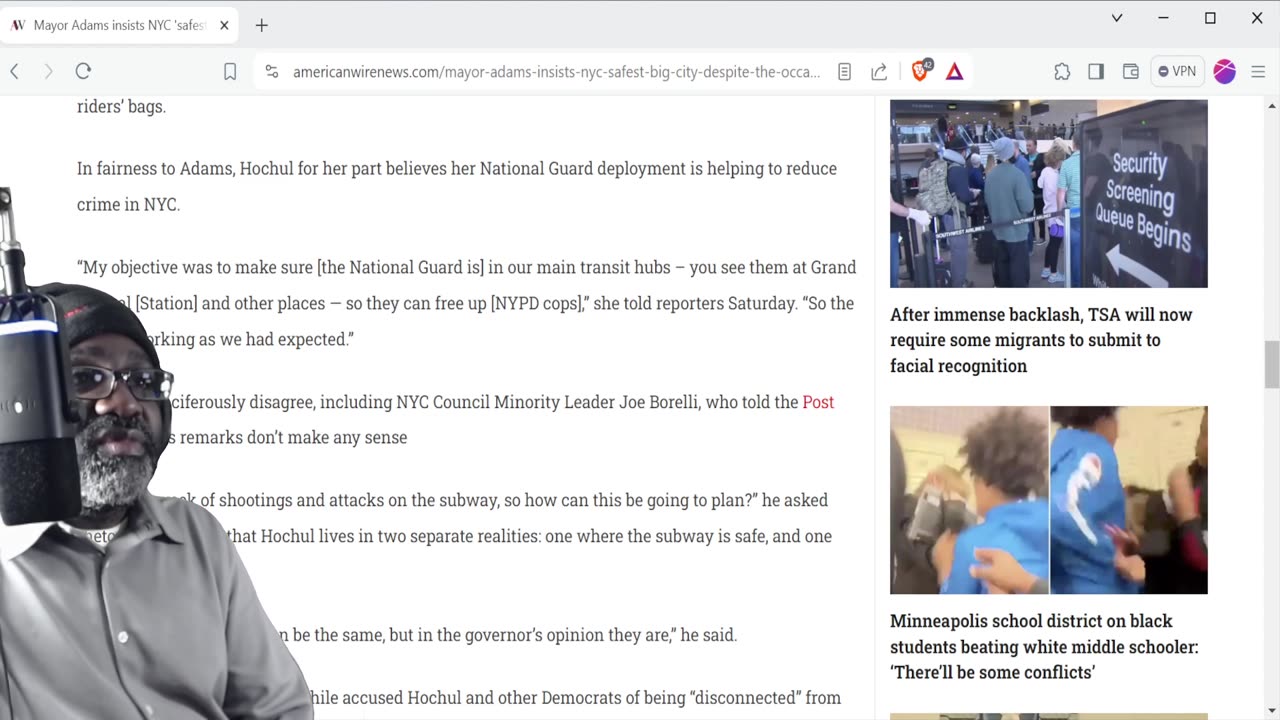This screenshot has height=720, width=1280.
Task: Open the Brave Wallet icon
Action: click(x=1130, y=71)
